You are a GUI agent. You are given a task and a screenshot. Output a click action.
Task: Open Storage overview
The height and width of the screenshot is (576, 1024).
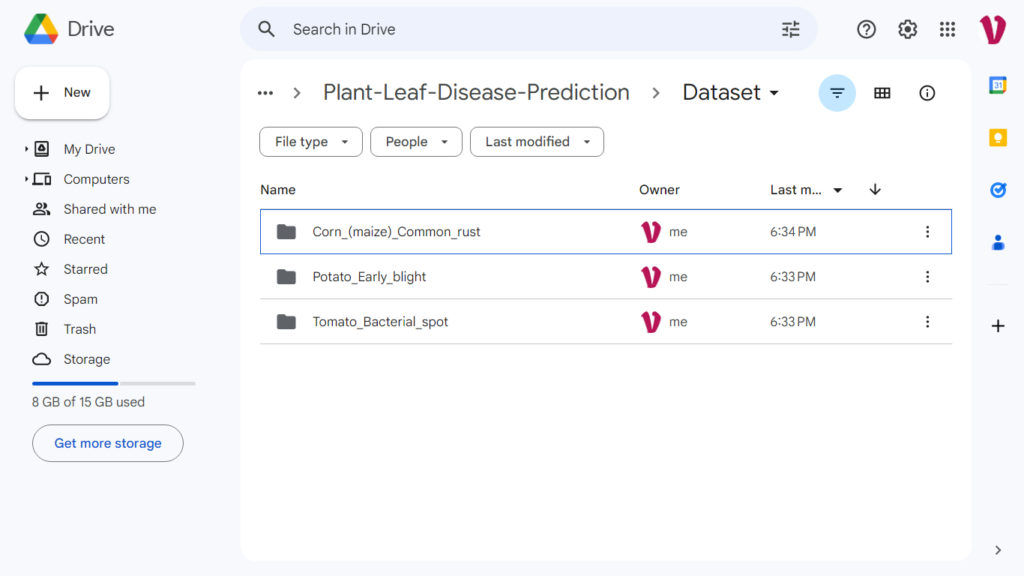(87, 359)
